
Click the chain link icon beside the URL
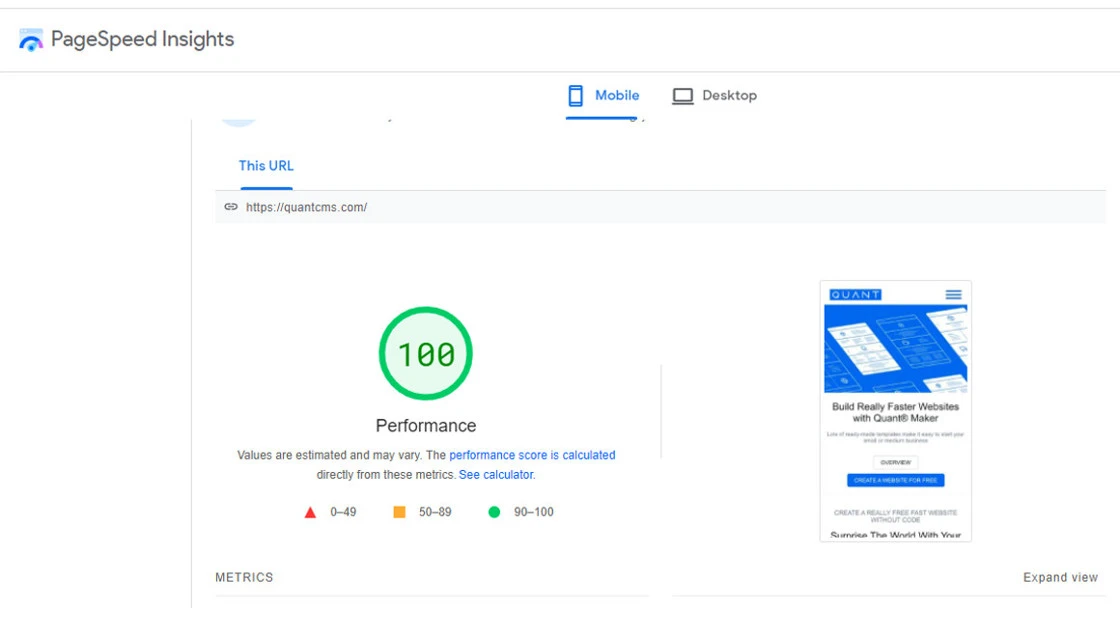point(231,207)
